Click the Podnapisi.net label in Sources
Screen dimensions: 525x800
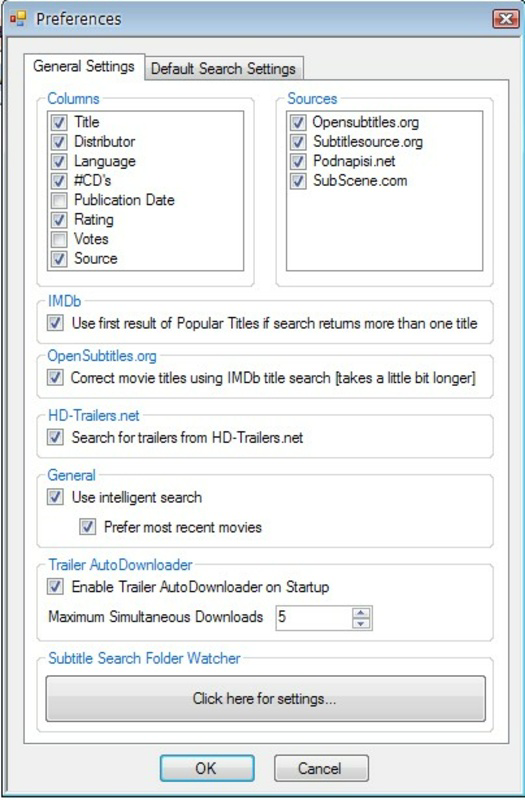tap(354, 161)
